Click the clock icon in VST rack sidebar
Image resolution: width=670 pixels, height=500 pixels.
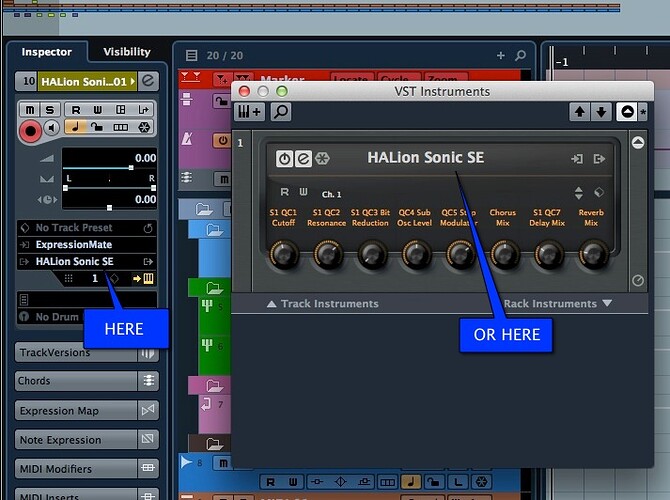(638, 281)
